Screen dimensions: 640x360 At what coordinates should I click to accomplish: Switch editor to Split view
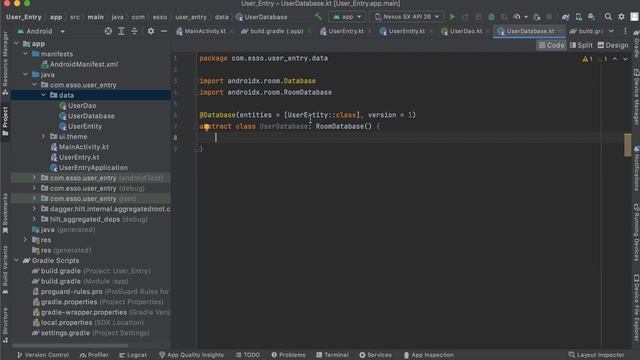[581, 45]
